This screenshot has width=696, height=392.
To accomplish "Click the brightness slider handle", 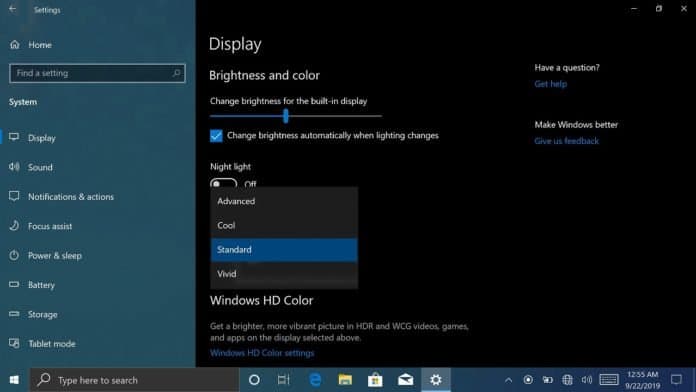I will (286, 116).
